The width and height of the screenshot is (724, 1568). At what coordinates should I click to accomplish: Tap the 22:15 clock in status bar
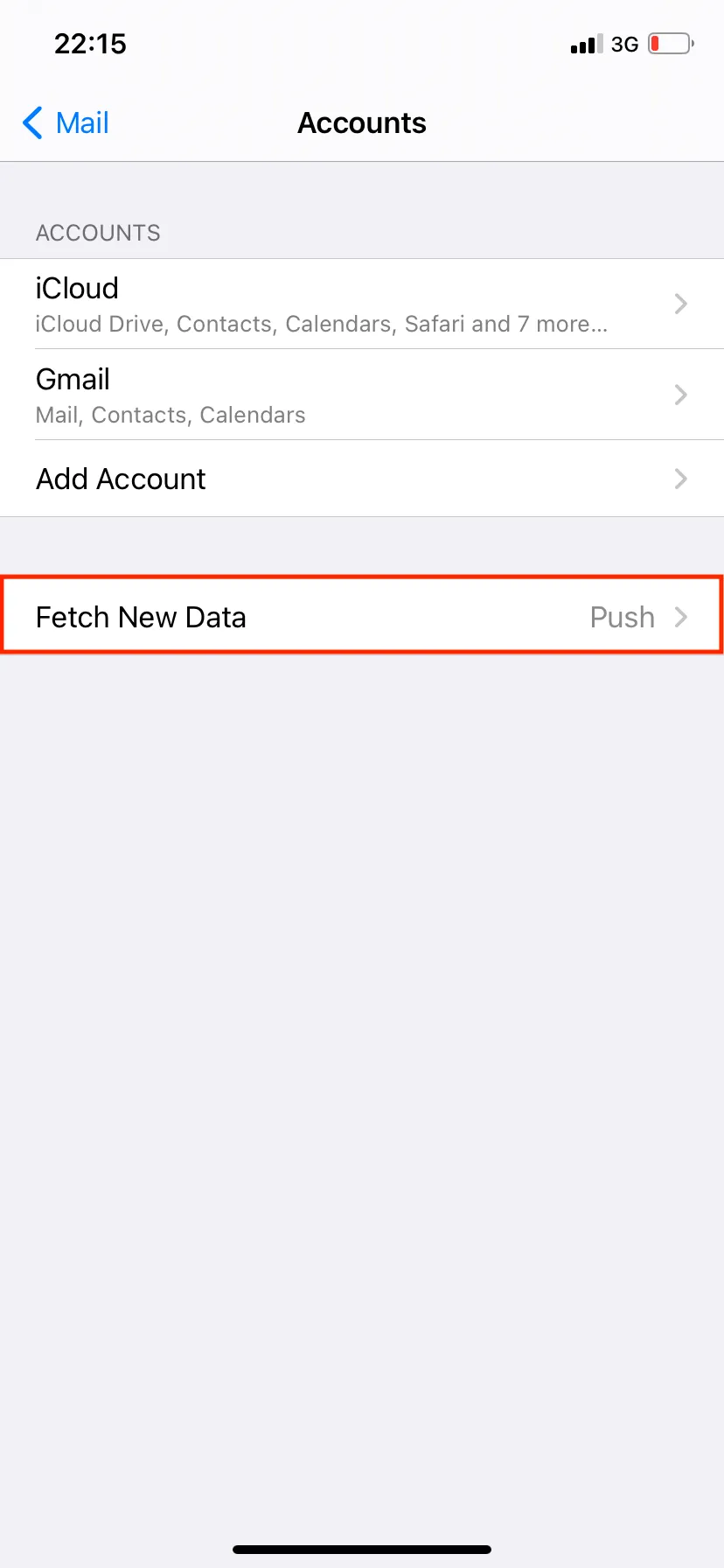(90, 44)
